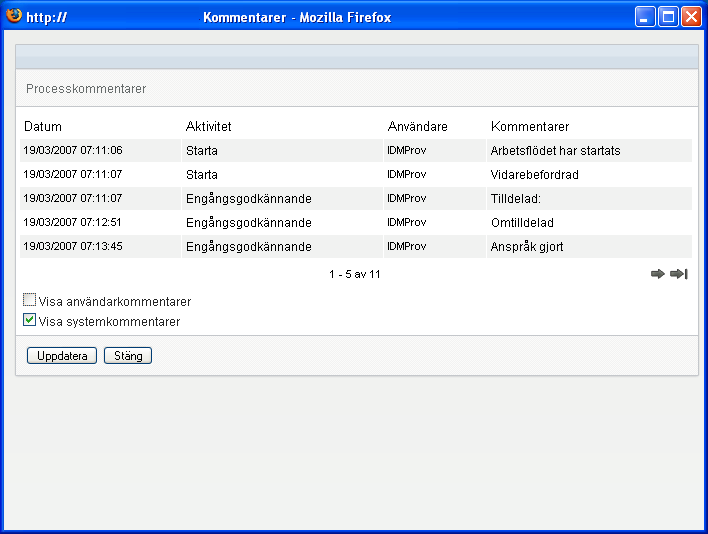Image resolution: width=708 pixels, height=534 pixels.
Task: Click the Stäng button
Action: point(128,356)
